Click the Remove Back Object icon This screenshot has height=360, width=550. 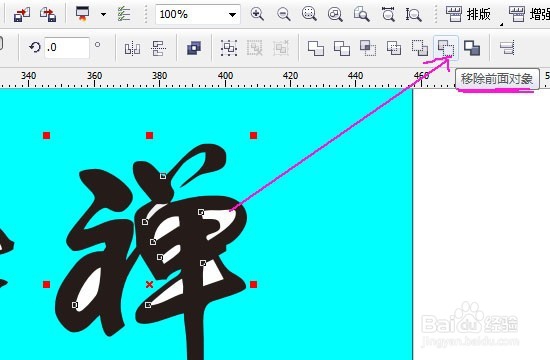click(x=420, y=48)
